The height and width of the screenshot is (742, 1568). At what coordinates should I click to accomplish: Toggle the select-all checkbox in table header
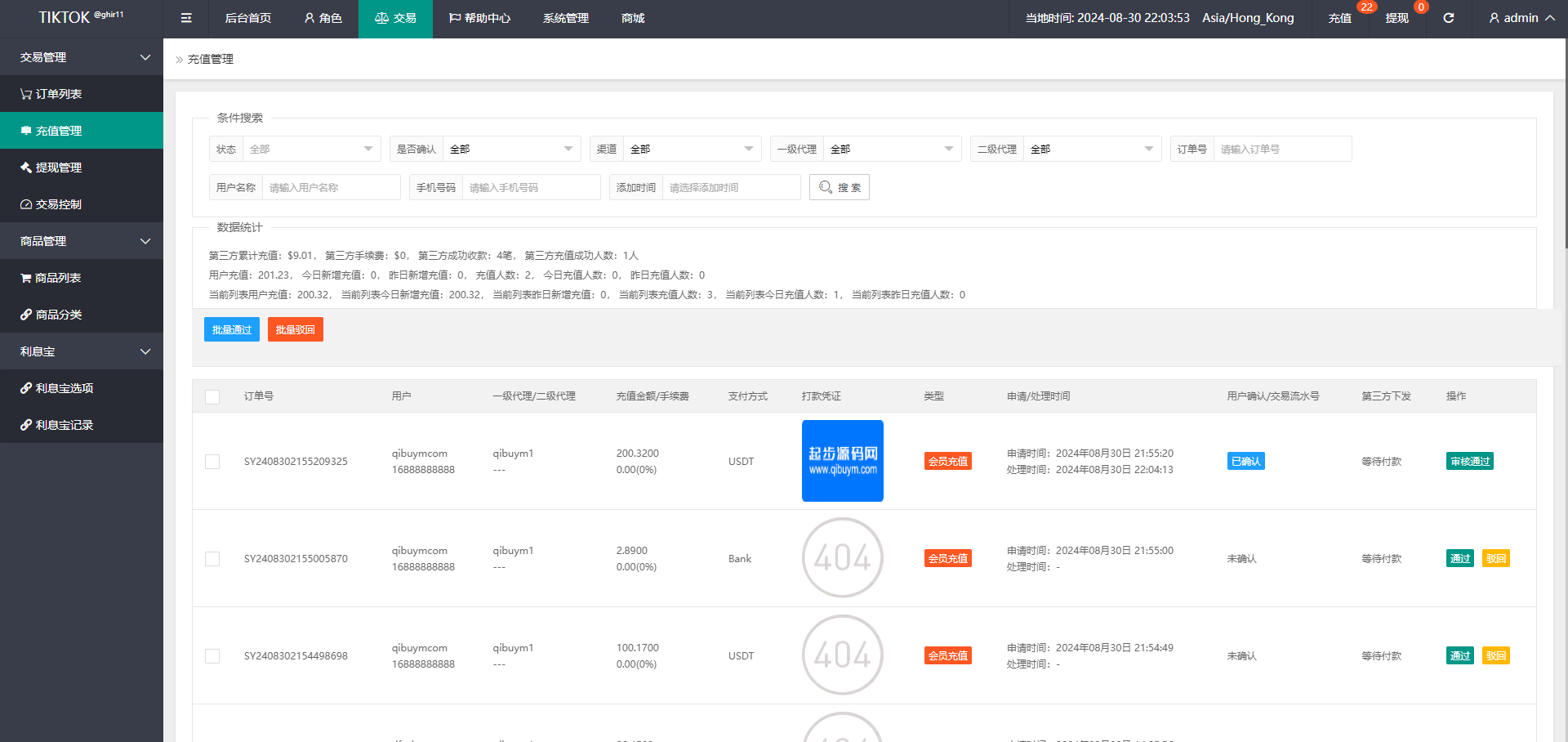click(x=212, y=397)
